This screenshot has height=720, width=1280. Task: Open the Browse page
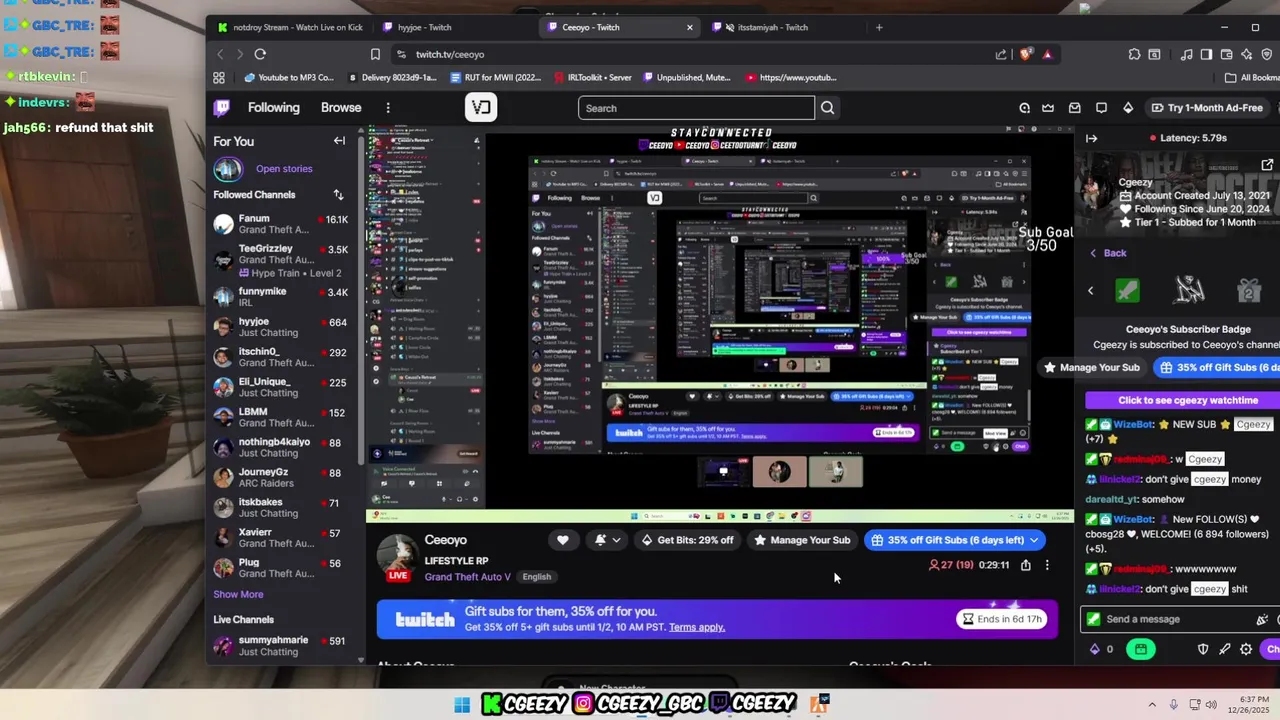pos(341,107)
